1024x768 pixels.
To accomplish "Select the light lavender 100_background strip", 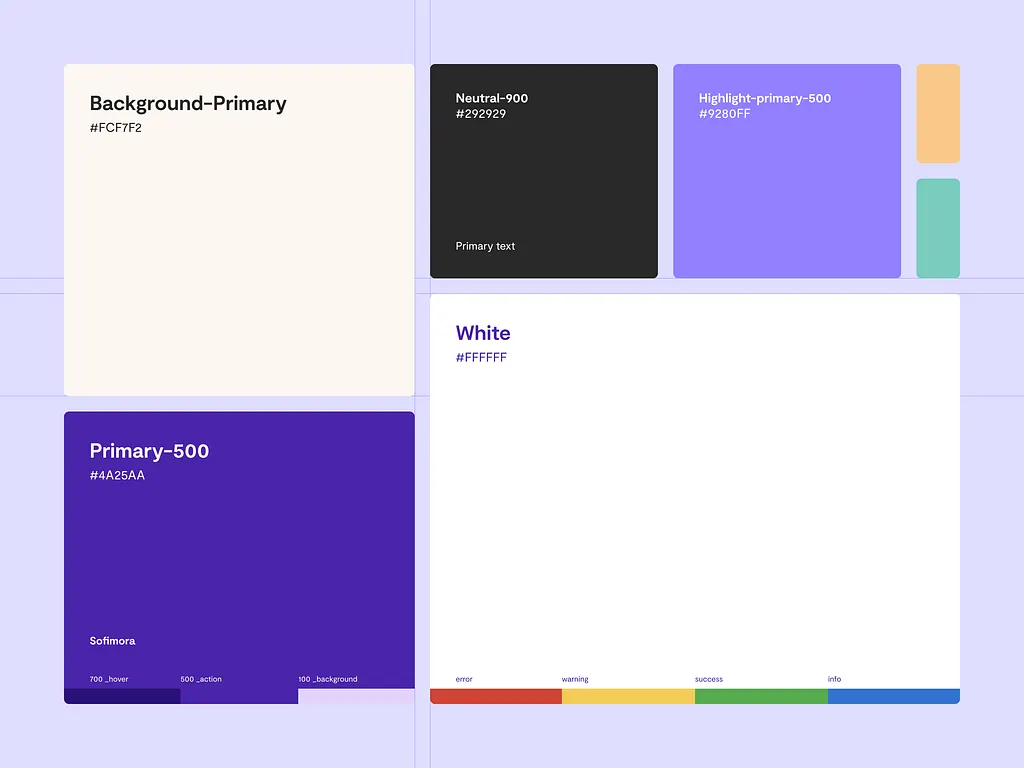I will 356,696.
